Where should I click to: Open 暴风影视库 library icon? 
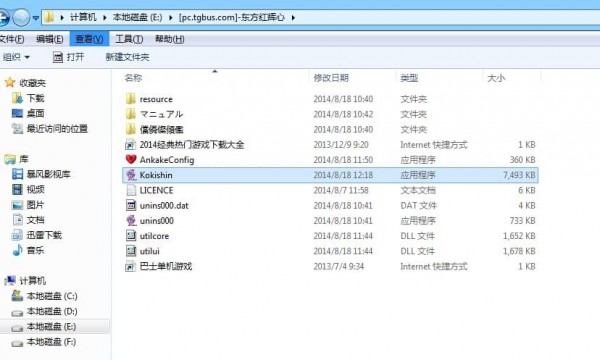[x=17, y=174]
